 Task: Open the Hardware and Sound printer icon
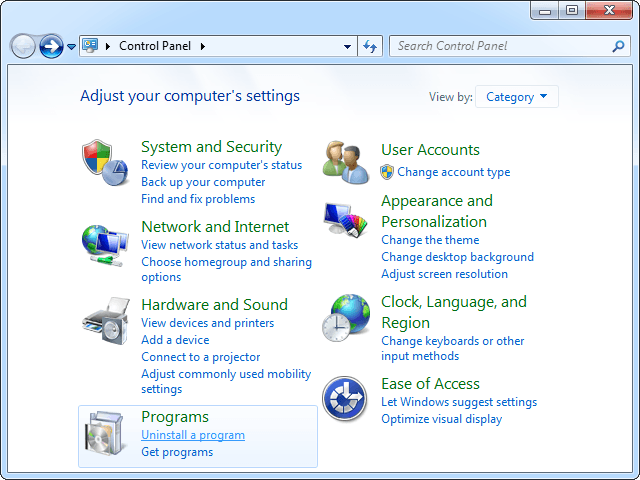[x=106, y=321]
